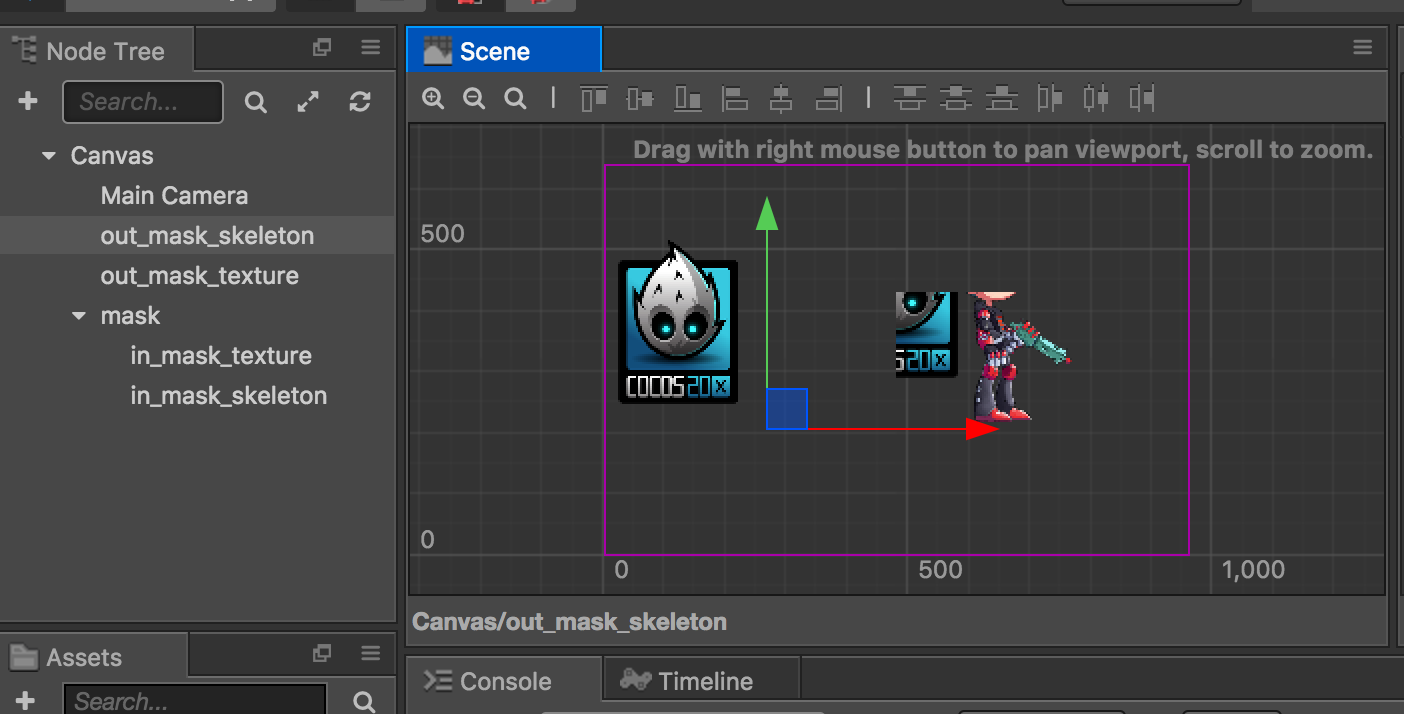Align selected nodes to bottom edge
Image resolution: width=1404 pixels, height=714 pixels.
click(688, 98)
